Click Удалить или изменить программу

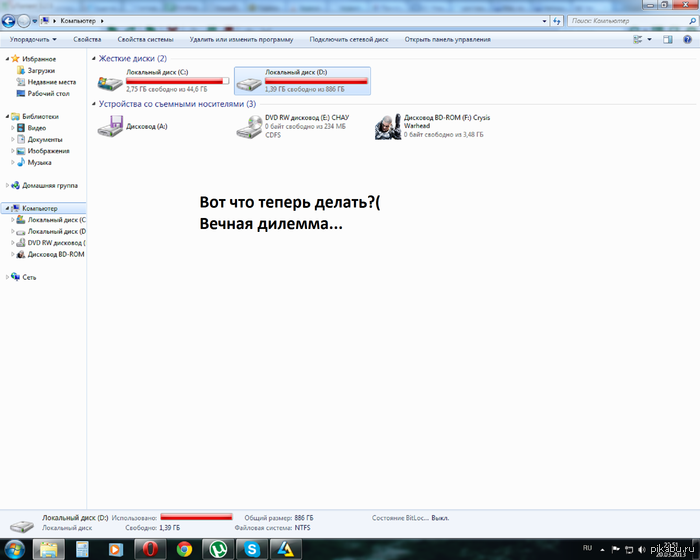[x=241, y=40]
